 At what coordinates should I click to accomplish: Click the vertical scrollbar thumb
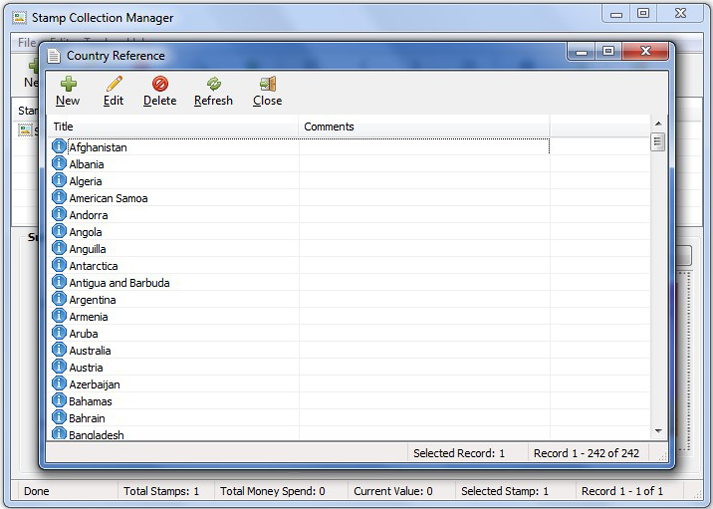[658, 142]
